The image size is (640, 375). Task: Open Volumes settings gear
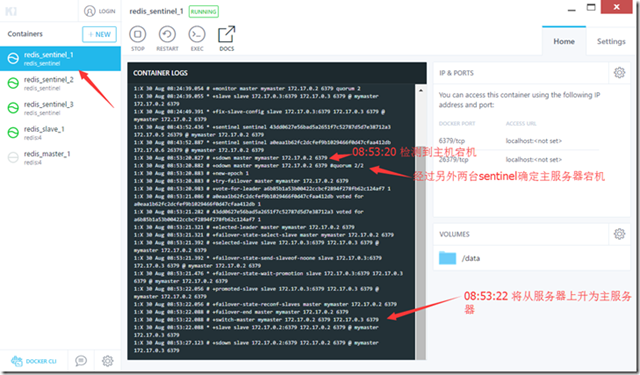619,234
